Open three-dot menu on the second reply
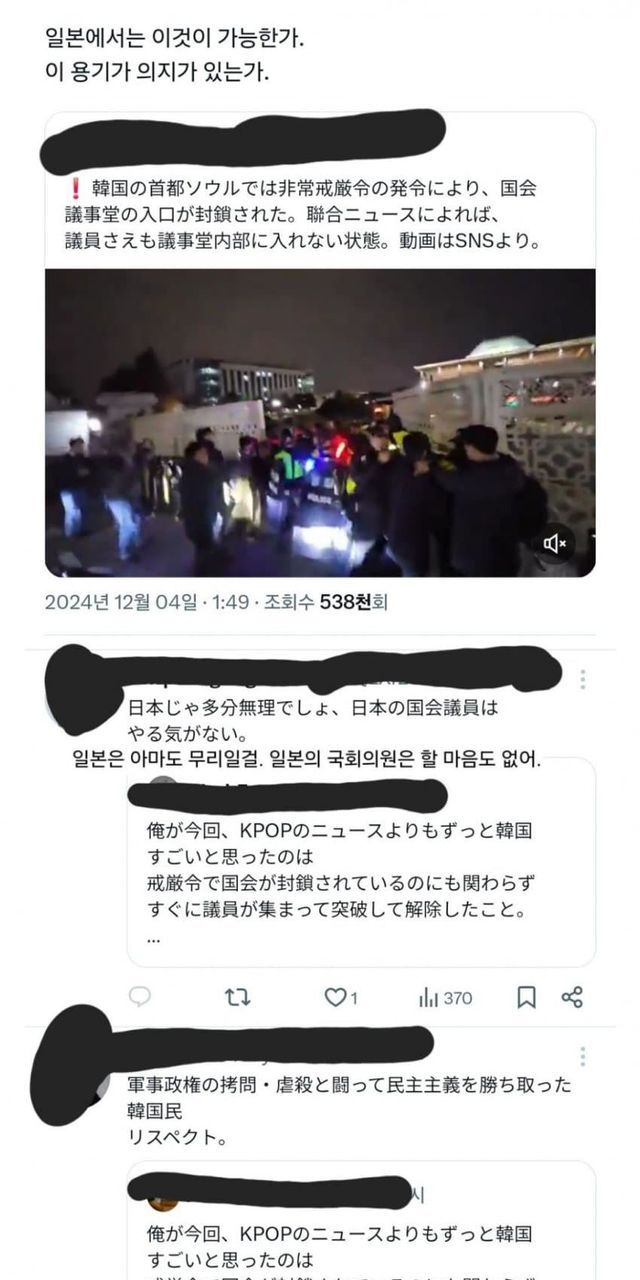Viewport: 640px width, 1280px height. point(583,1056)
